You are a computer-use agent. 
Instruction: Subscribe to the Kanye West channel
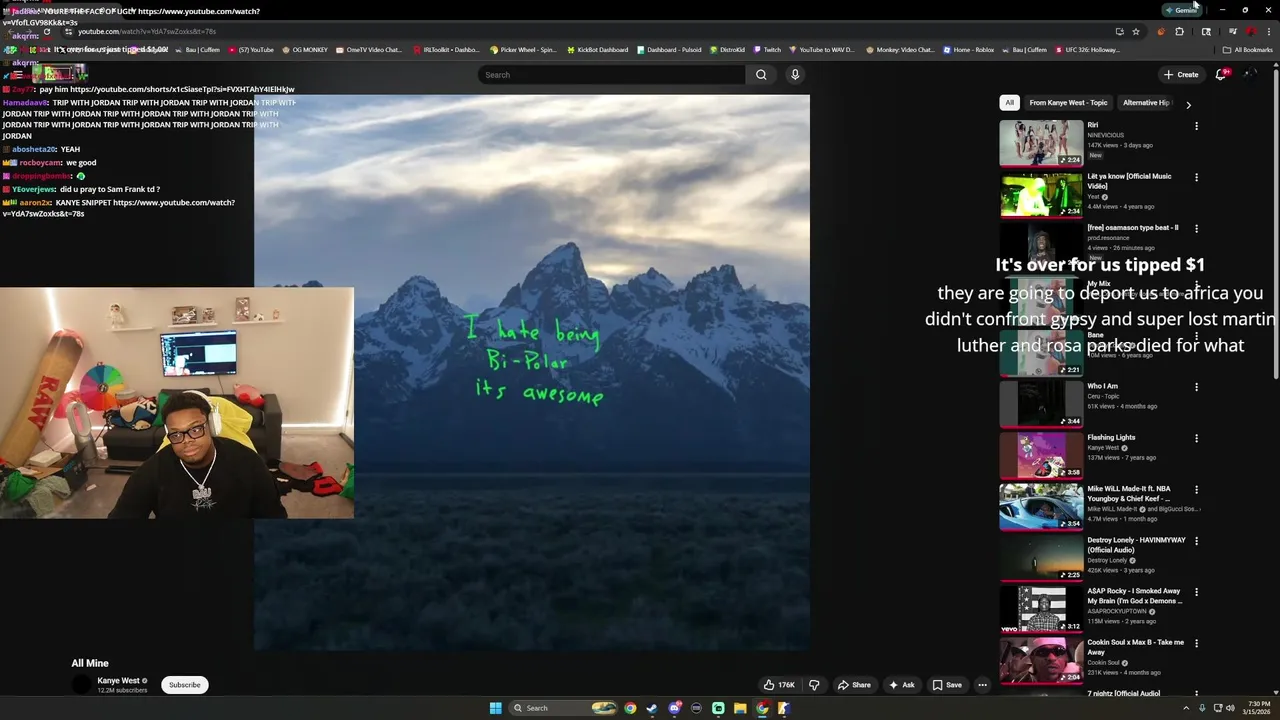[x=185, y=685]
